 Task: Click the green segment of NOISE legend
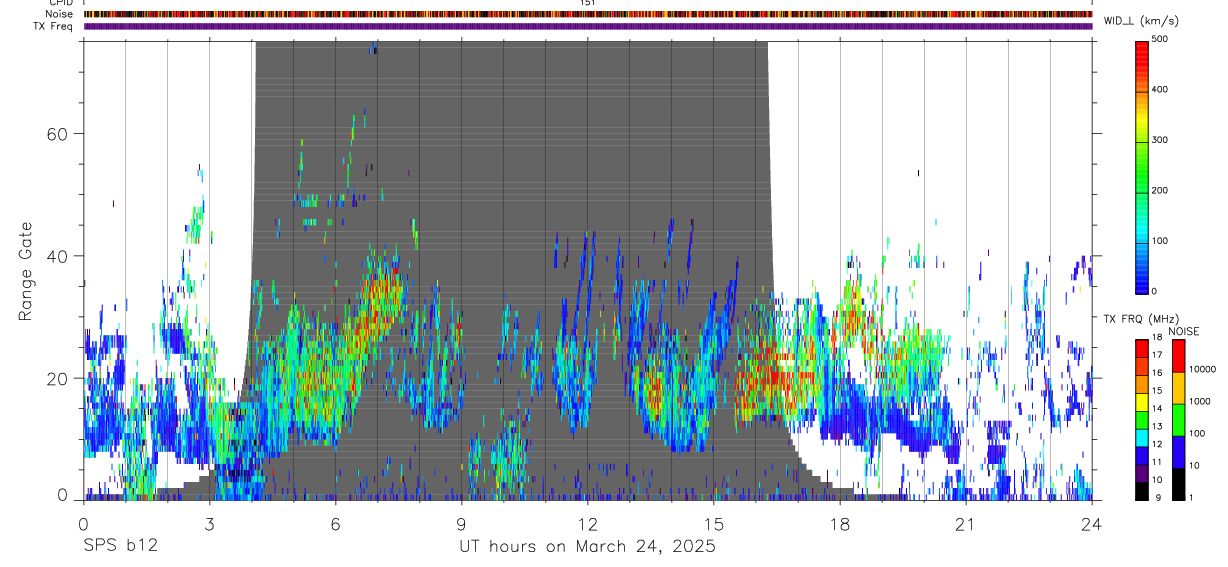[x=1177, y=420]
